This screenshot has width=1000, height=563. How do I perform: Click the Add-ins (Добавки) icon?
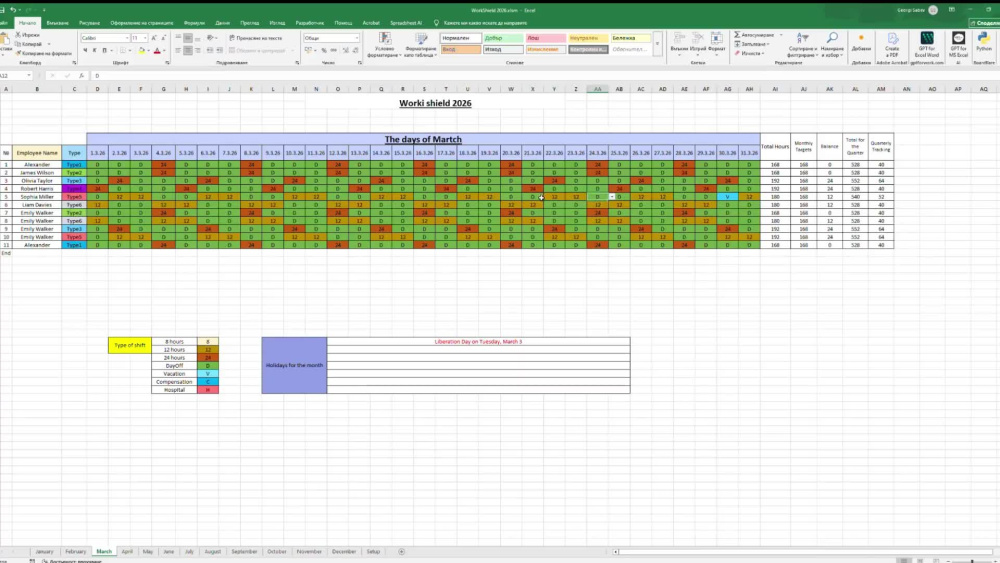pyautogui.click(x=861, y=42)
